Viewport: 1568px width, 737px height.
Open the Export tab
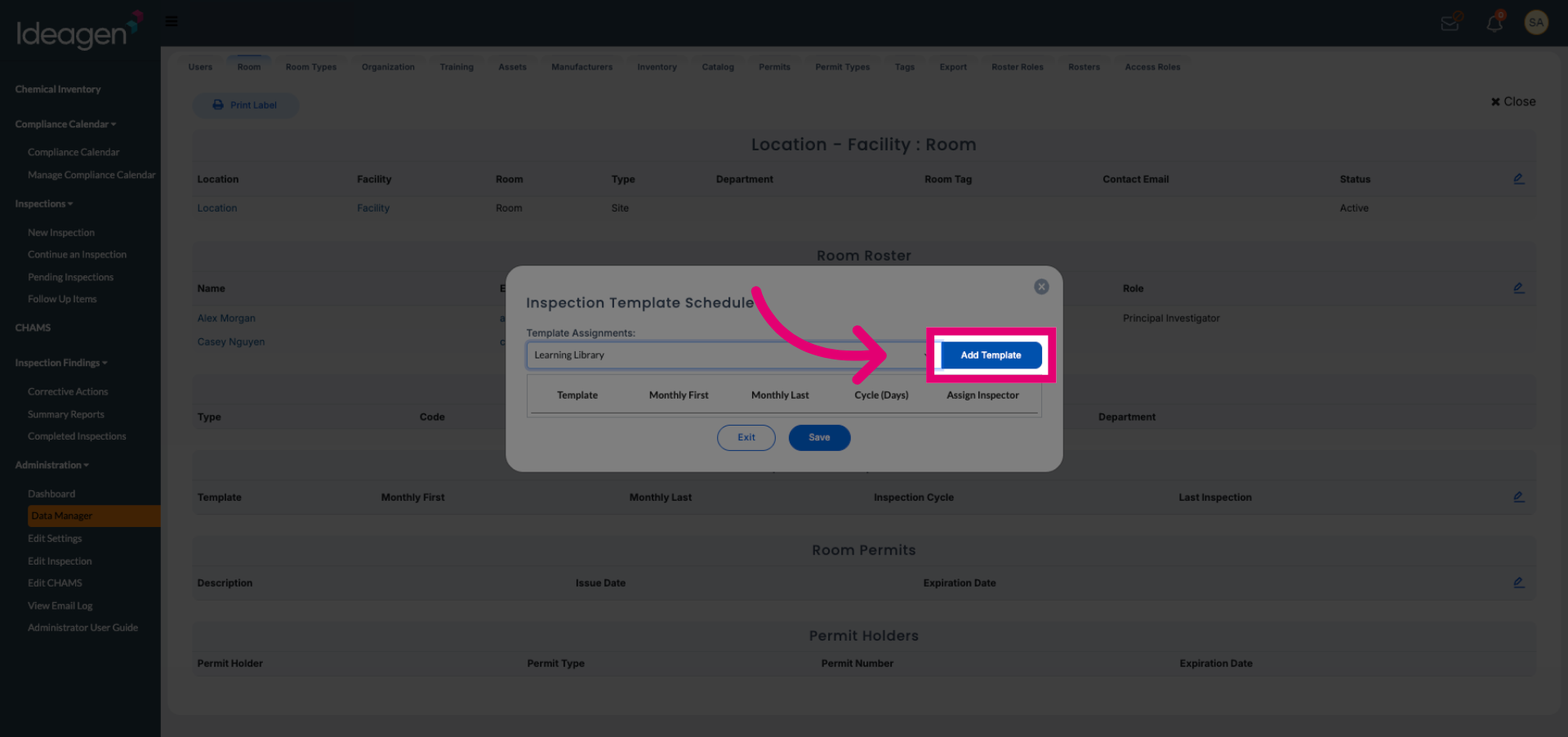(952, 67)
